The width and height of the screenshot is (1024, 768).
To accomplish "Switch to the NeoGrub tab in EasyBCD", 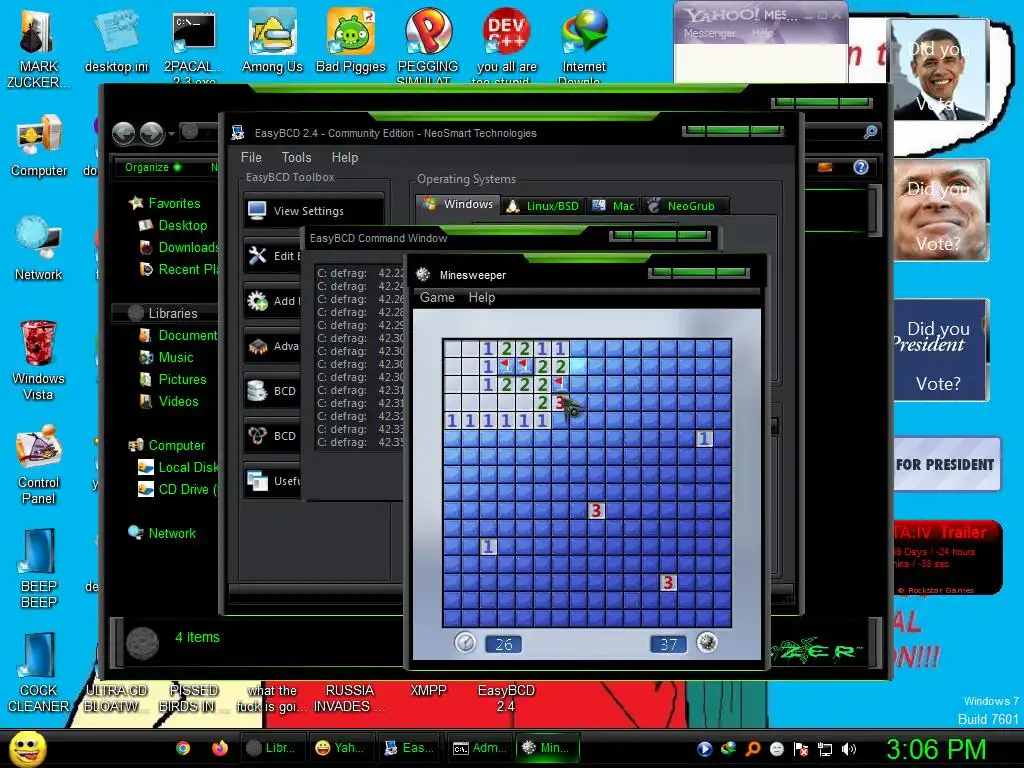I will coord(683,206).
